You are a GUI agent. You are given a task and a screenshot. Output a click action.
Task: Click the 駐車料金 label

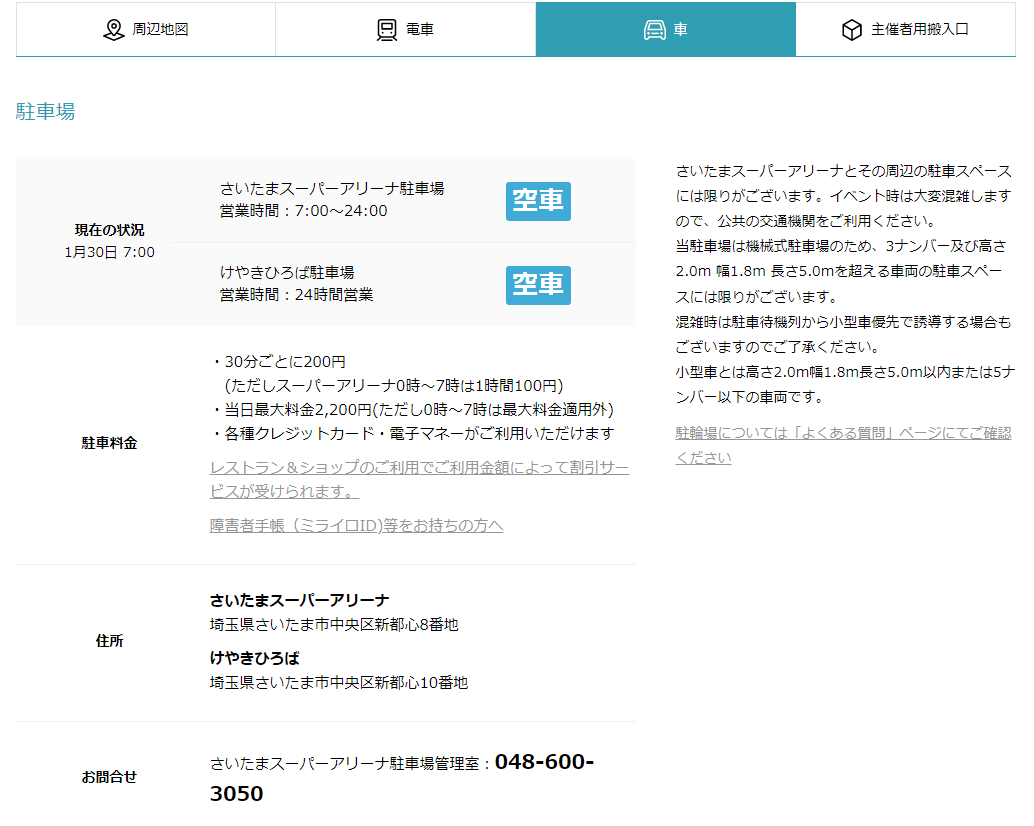pyautogui.click(x=109, y=443)
